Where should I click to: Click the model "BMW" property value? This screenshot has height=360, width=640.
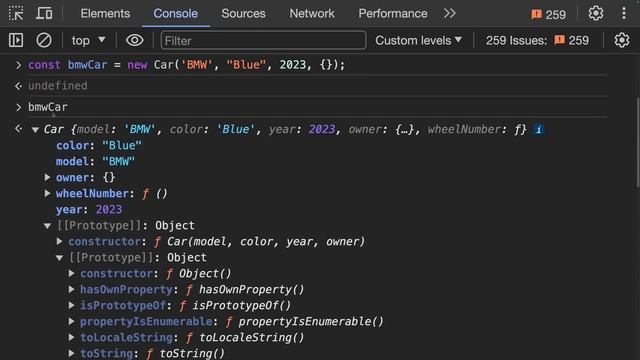[x=118, y=162]
